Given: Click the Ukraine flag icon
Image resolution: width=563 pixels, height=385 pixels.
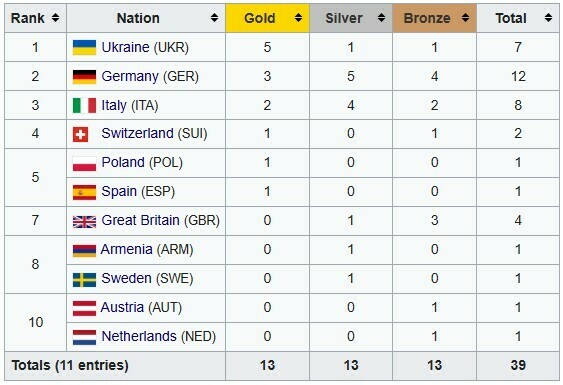Looking at the screenshot, I should 84,47.
